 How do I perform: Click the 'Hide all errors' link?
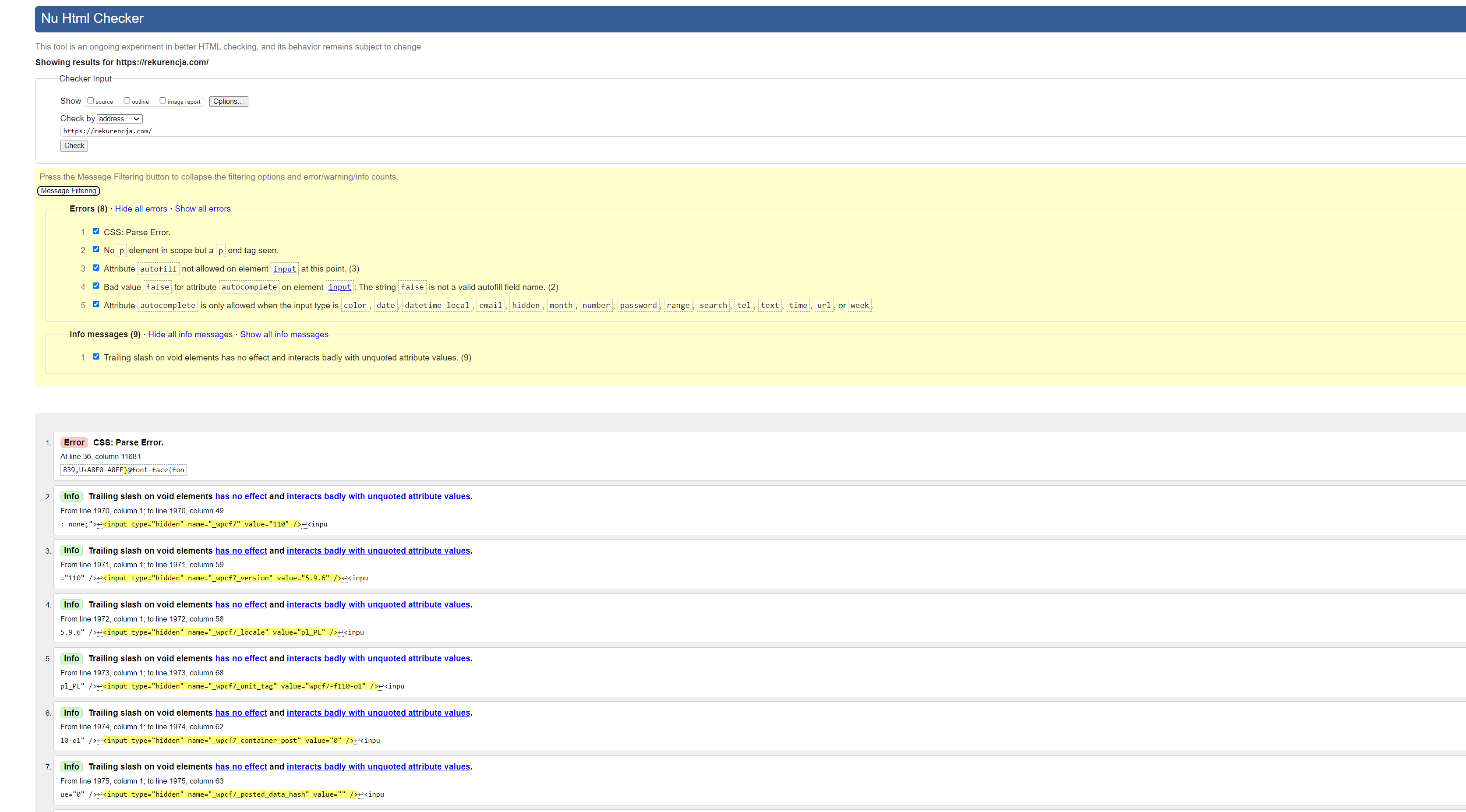pyautogui.click(x=141, y=209)
